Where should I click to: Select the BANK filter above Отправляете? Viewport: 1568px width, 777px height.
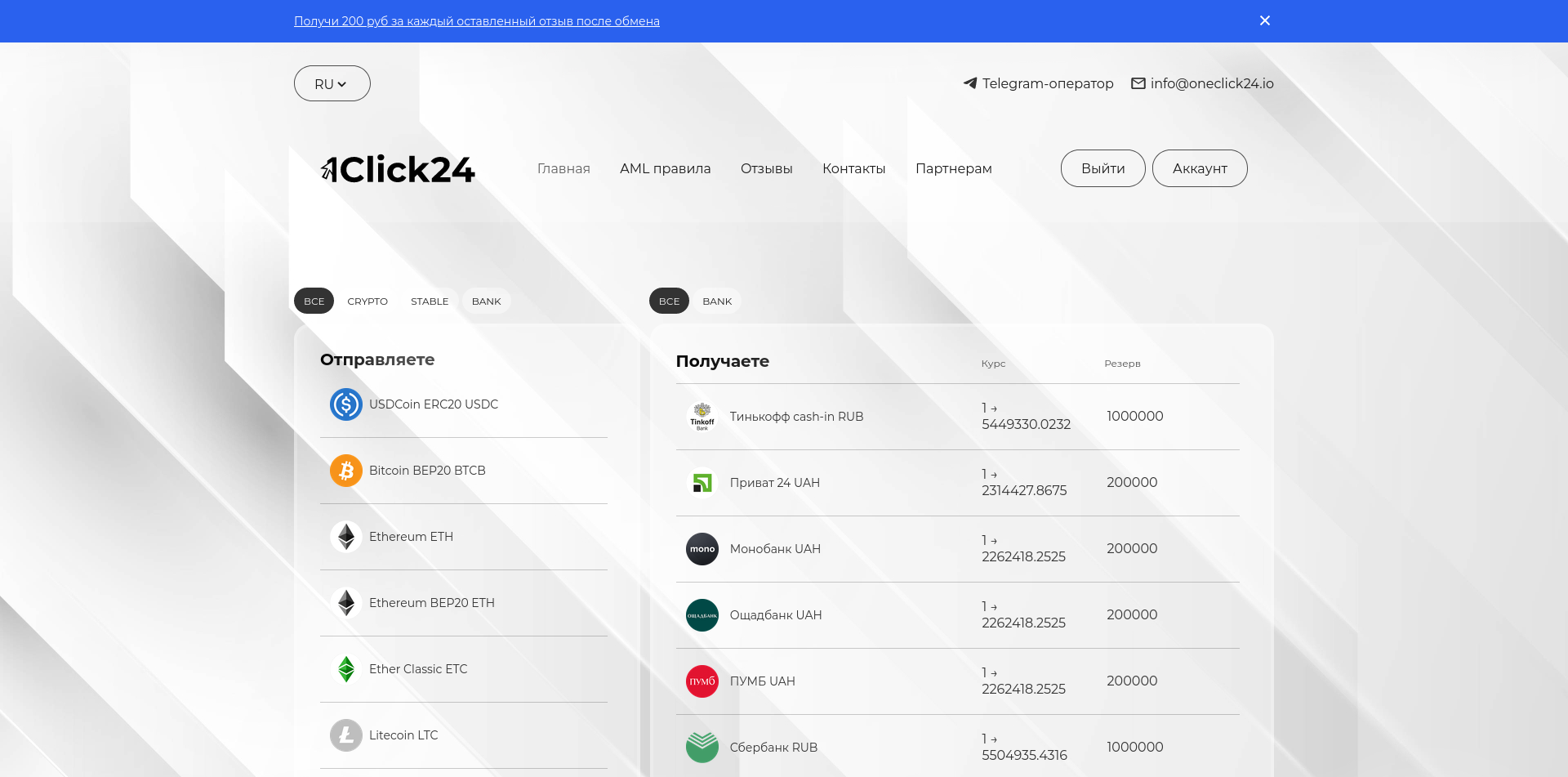pos(487,301)
